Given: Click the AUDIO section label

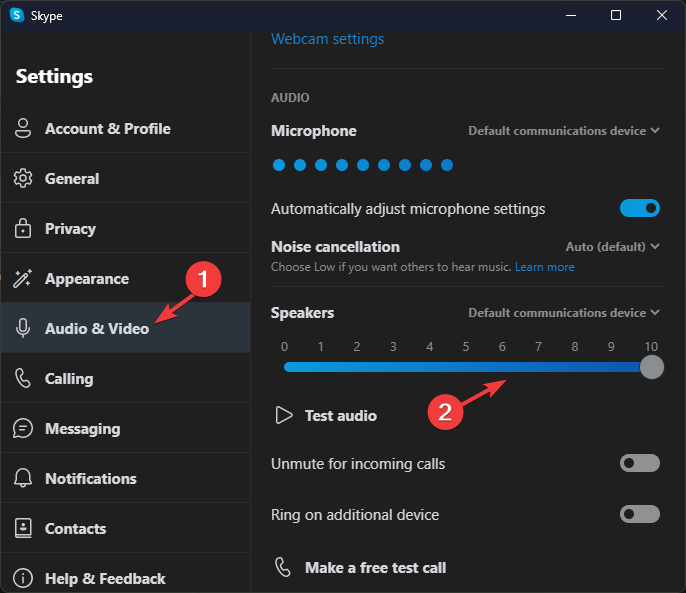Looking at the screenshot, I should [290, 97].
